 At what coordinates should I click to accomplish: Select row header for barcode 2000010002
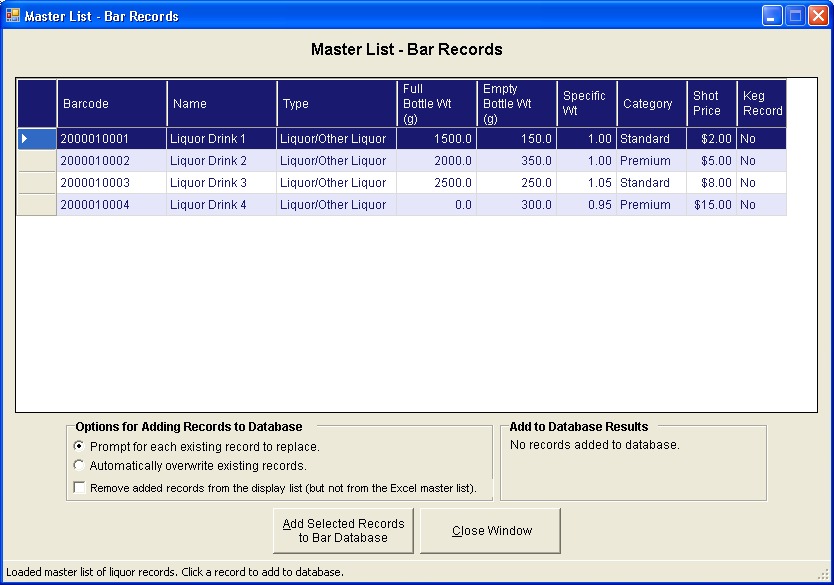[x=37, y=161]
